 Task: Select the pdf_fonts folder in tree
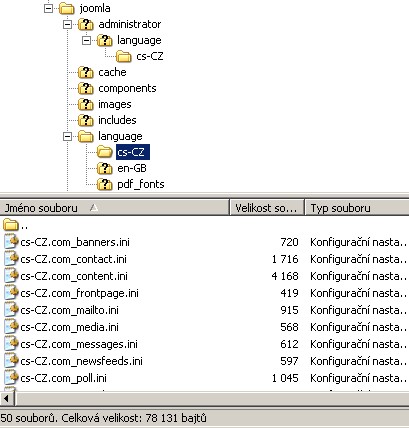click(x=141, y=184)
